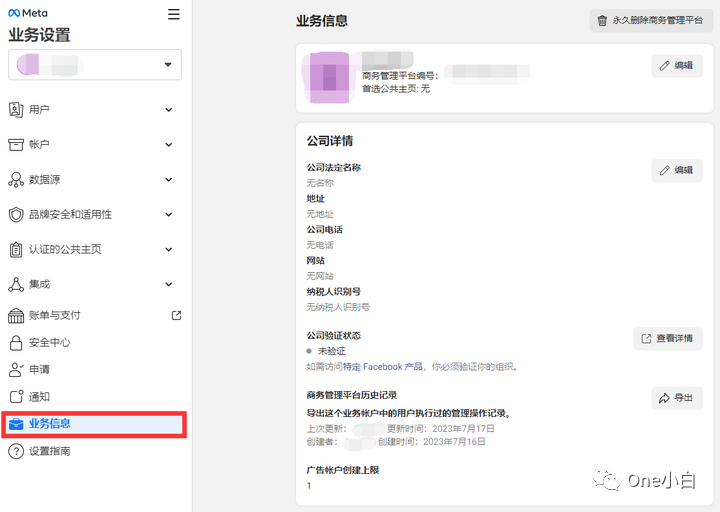Image resolution: width=720 pixels, height=512 pixels.
Task: Click 编辑 button in business profile card
Action: click(677, 66)
